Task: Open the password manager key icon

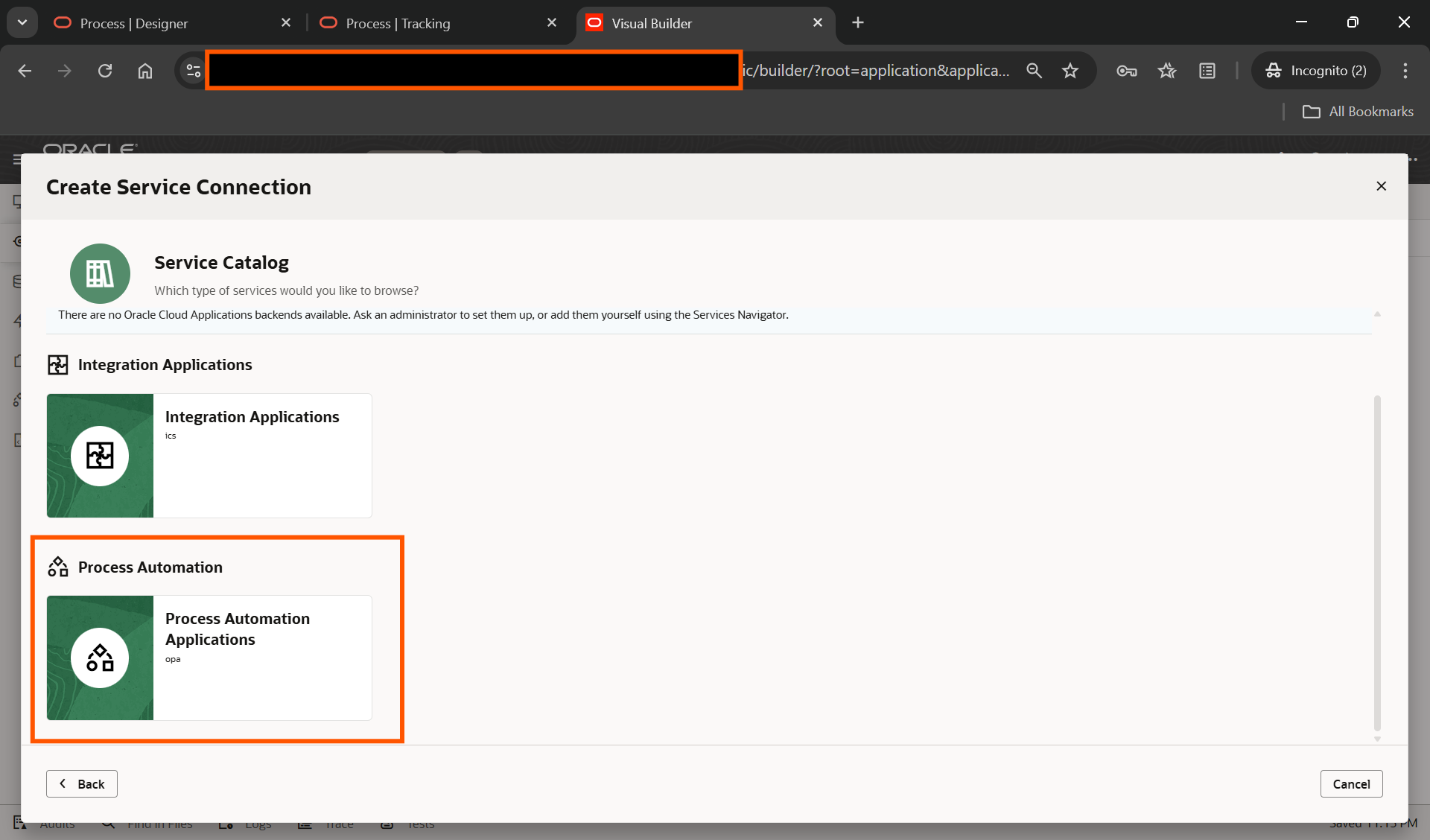Action: tap(1126, 71)
